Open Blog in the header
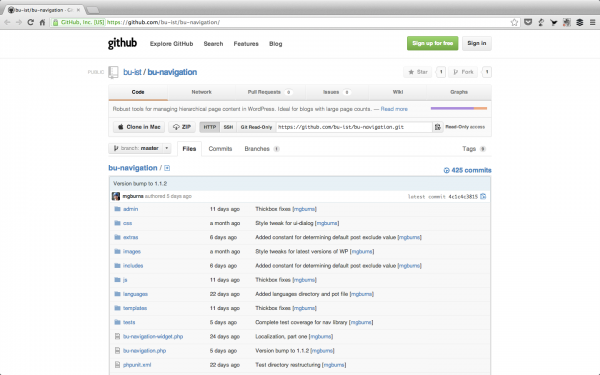This screenshot has height=375, width=600. coord(276,44)
